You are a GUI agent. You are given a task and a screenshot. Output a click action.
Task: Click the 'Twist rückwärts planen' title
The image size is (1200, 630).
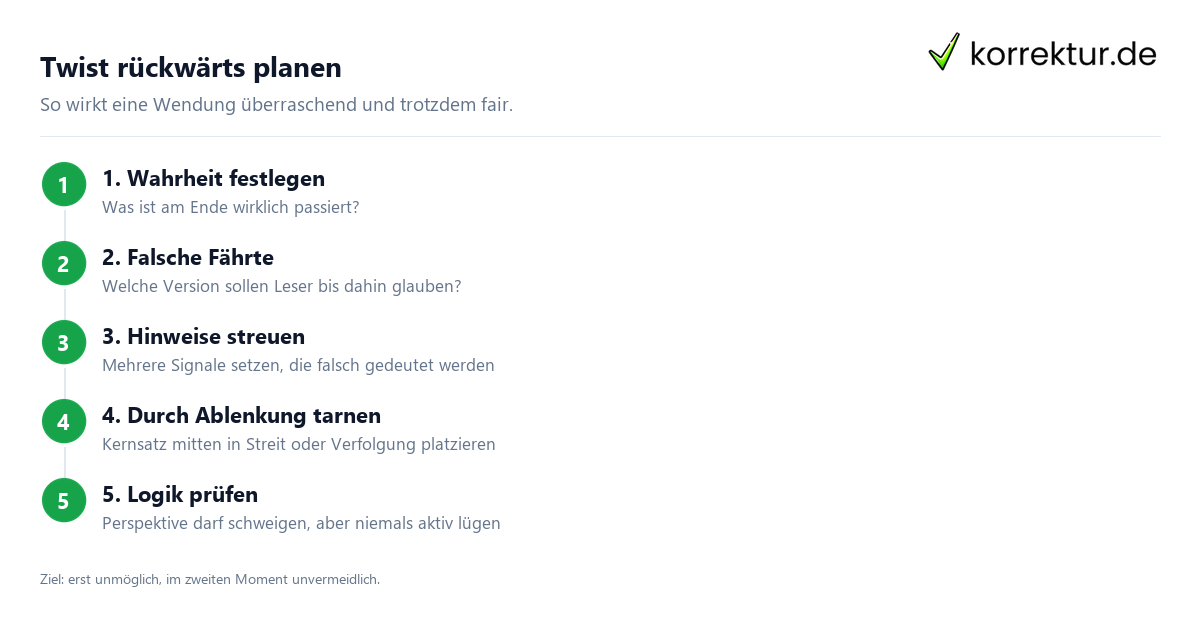click(x=191, y=68)
